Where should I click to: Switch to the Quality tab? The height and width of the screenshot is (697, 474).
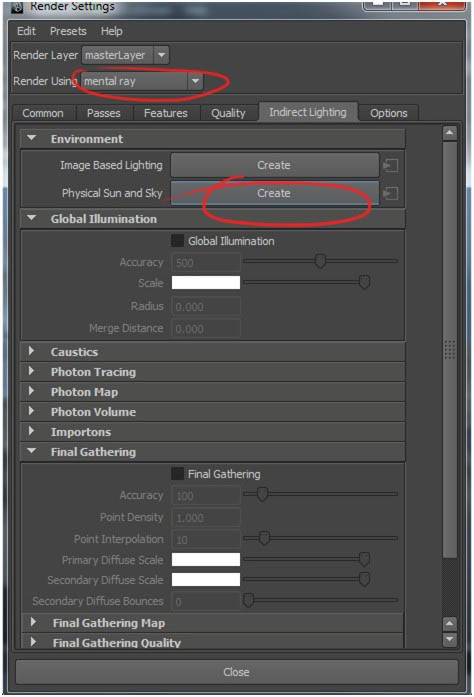pyautogui.click(x=228, y=113)
